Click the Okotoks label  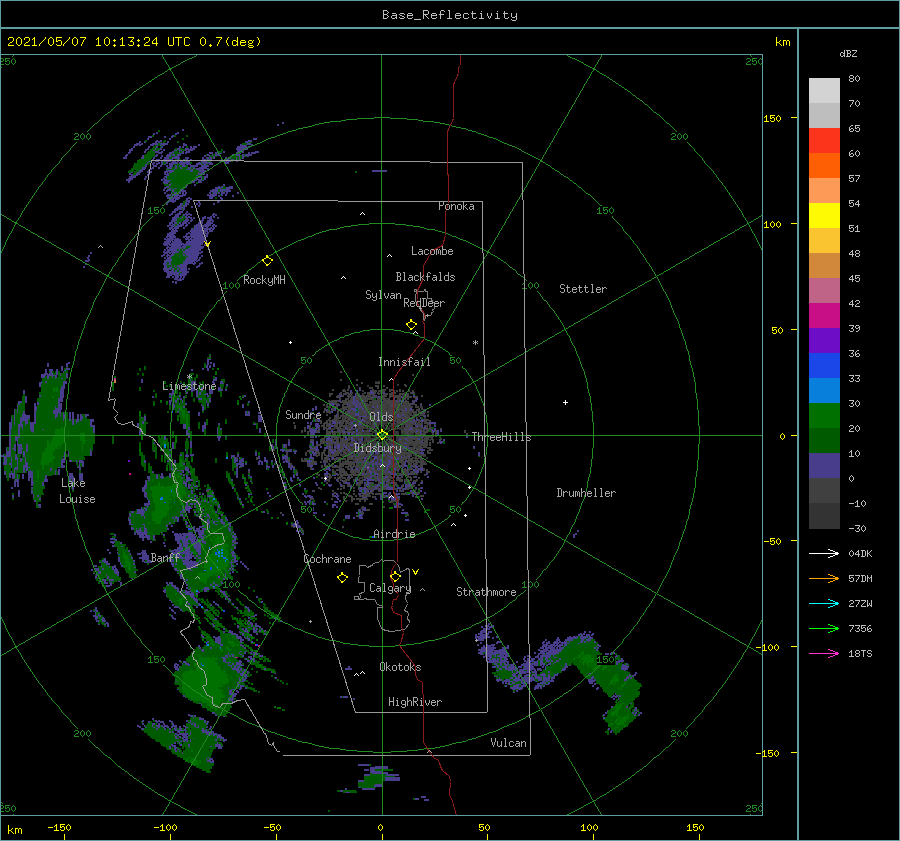[400, 667]
